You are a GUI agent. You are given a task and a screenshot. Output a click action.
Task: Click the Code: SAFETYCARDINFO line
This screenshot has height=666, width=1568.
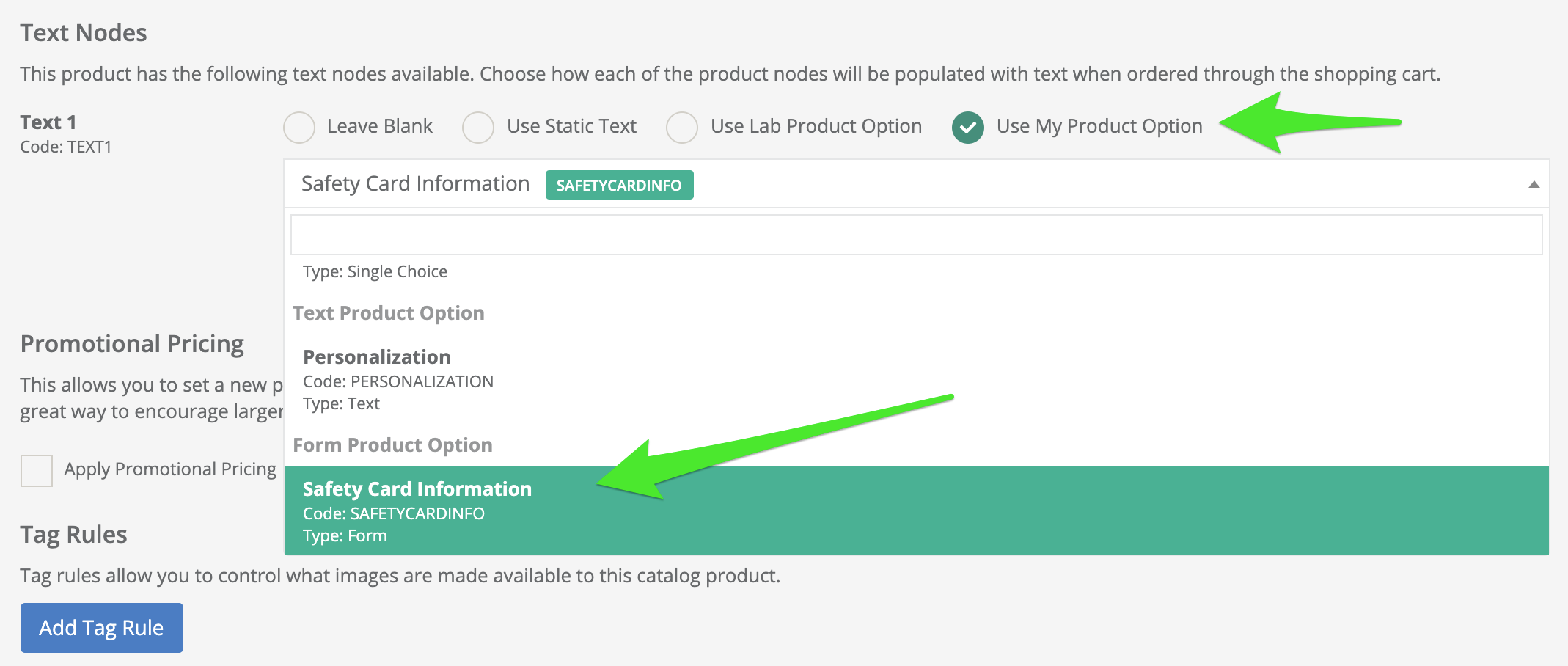click(394, 513)
